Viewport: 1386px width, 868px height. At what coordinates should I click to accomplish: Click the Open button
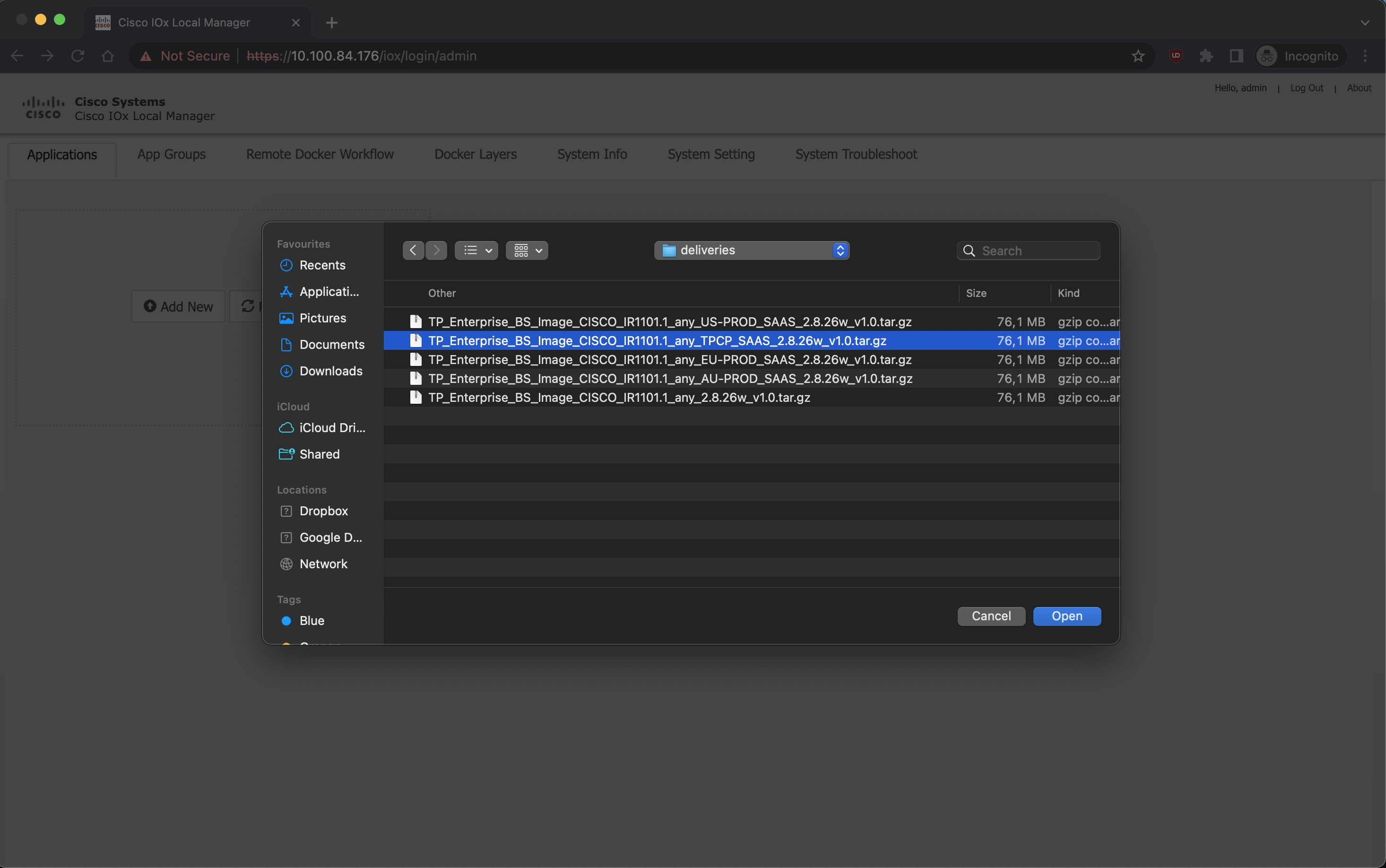point(1066,616)
